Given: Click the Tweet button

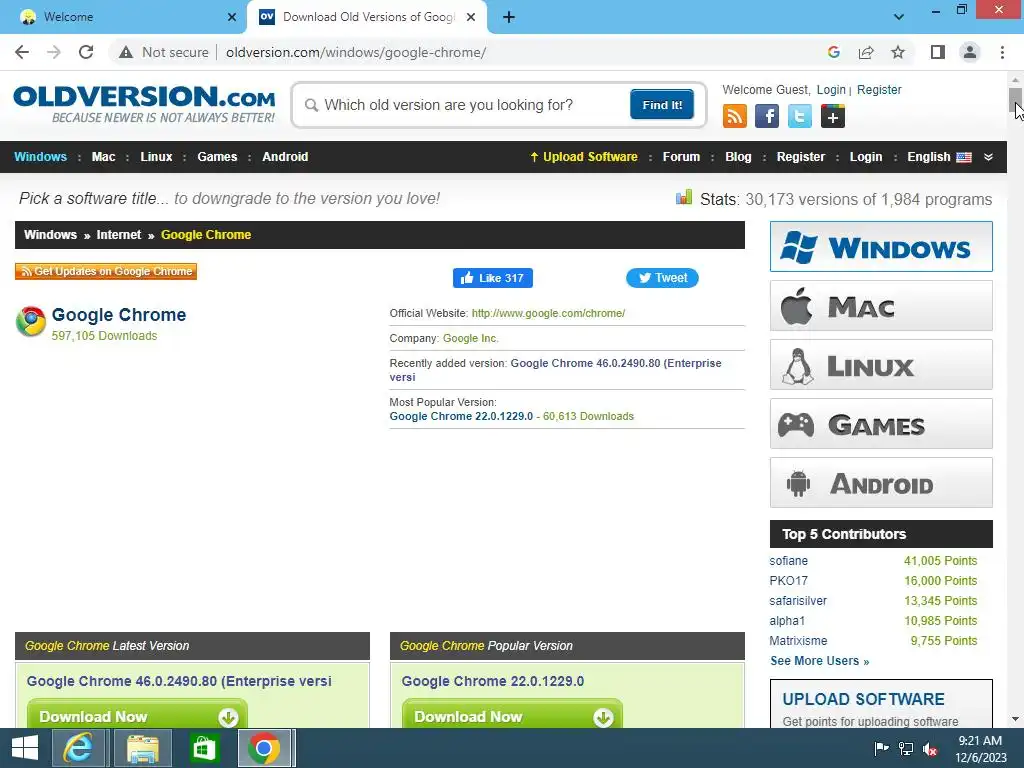Looking at the screenshot, I should point(662,278).
